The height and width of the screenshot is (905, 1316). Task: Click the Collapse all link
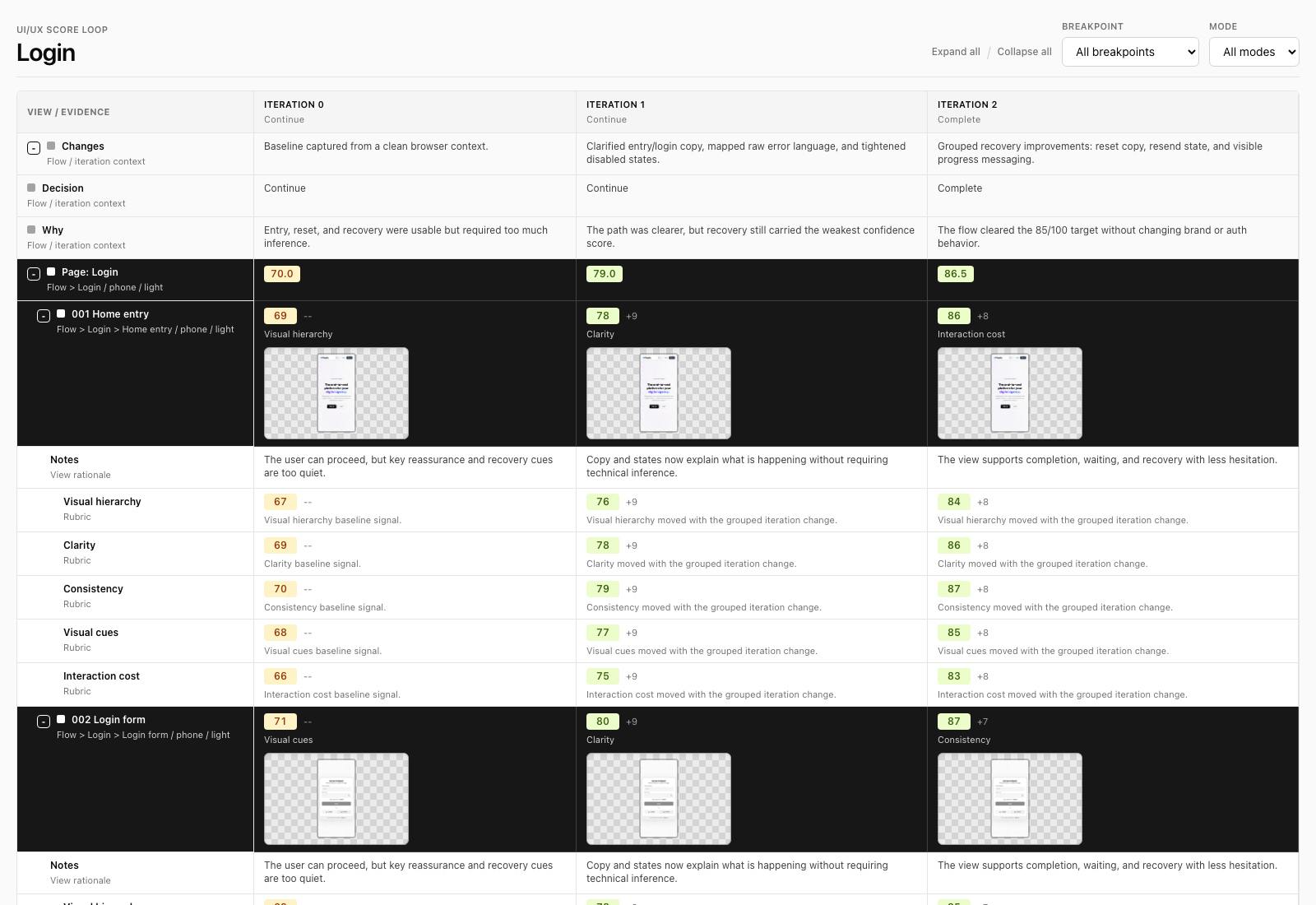click(x=1024, y=52)
